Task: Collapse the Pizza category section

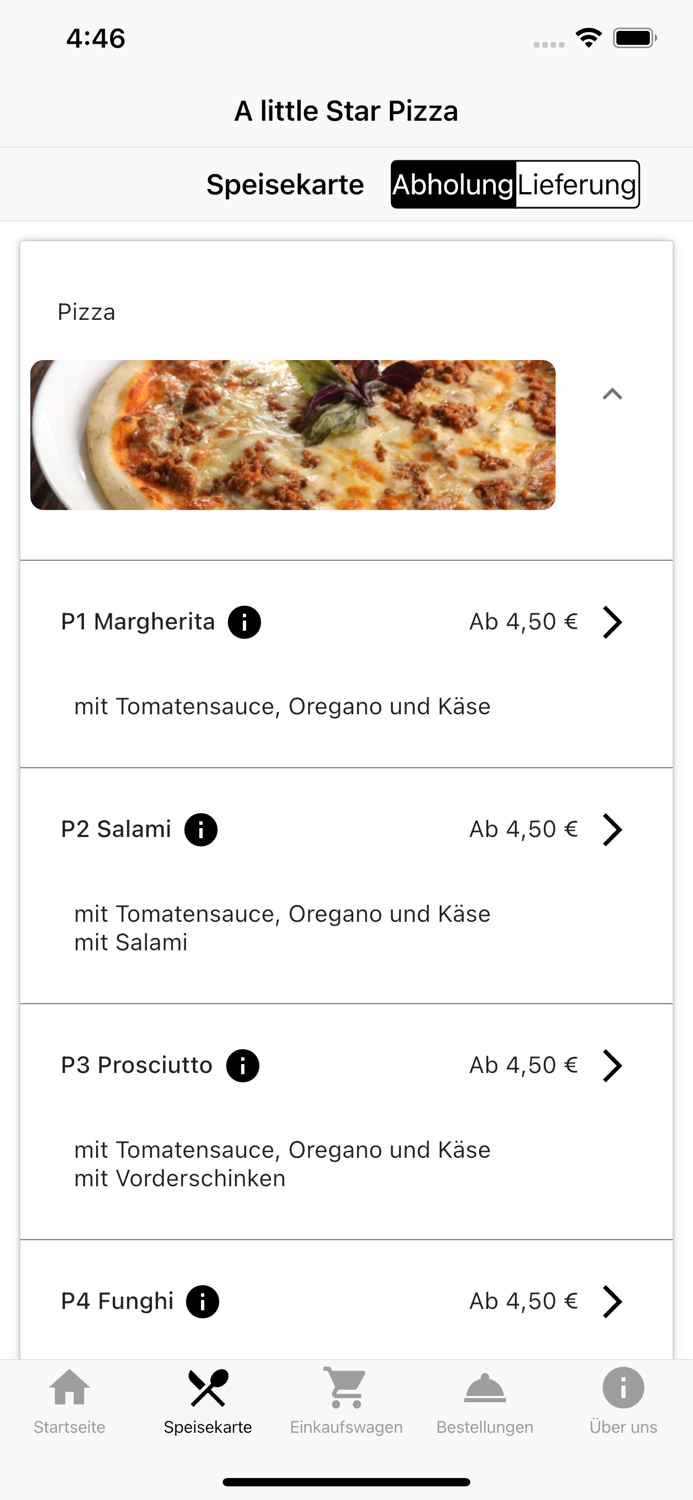Action: 612,394
